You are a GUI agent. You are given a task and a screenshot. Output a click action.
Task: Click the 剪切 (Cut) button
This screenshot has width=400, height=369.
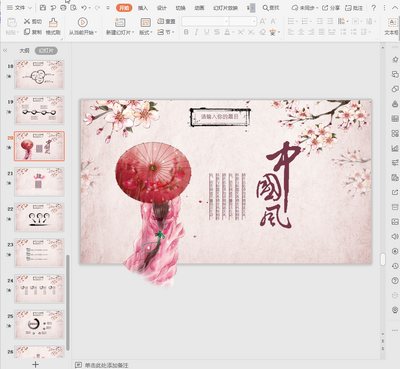[33, 21]
